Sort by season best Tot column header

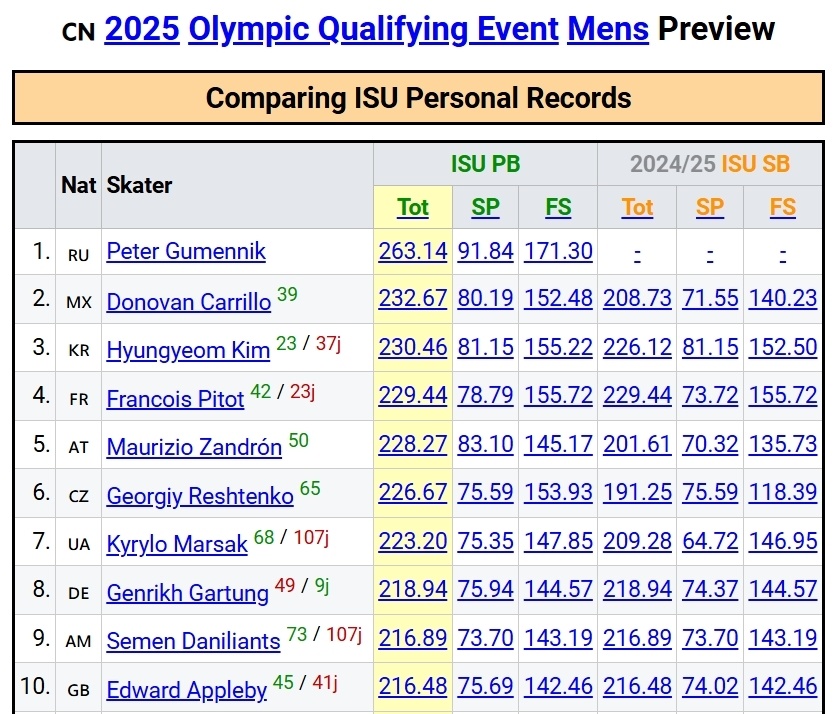(x=637, y=207)
